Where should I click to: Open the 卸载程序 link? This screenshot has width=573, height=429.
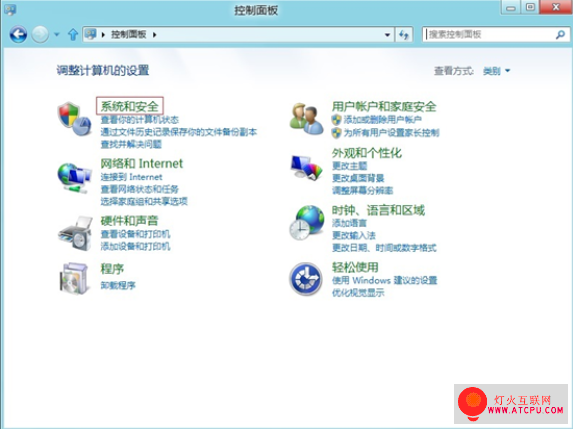(118, 285)
